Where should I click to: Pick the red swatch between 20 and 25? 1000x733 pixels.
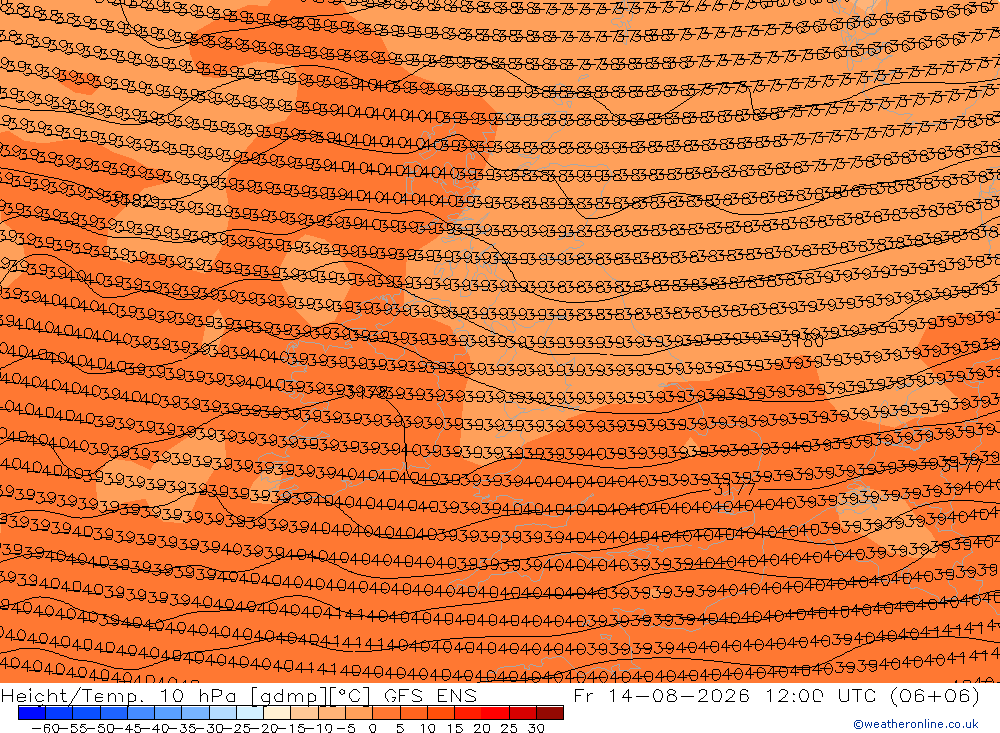click(x=496, y=713)
